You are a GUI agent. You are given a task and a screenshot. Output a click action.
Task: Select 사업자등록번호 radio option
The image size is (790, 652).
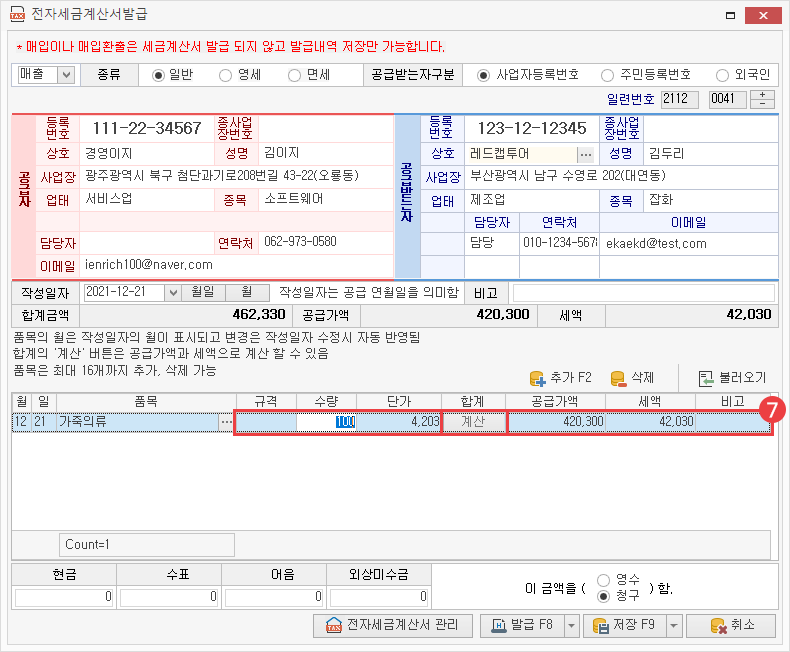[x=483, y=76]
